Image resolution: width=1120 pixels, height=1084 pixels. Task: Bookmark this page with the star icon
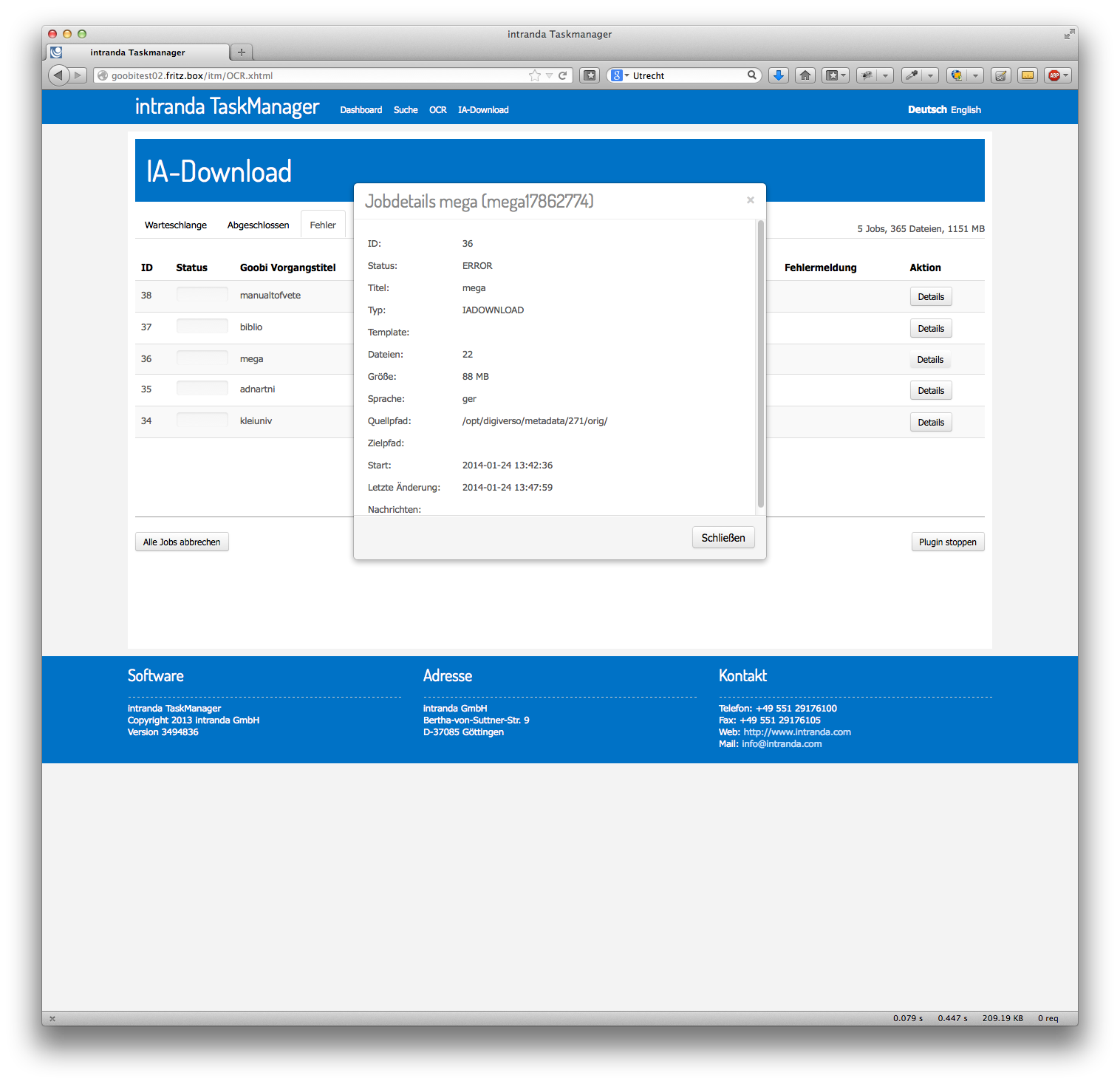[535, 75]
